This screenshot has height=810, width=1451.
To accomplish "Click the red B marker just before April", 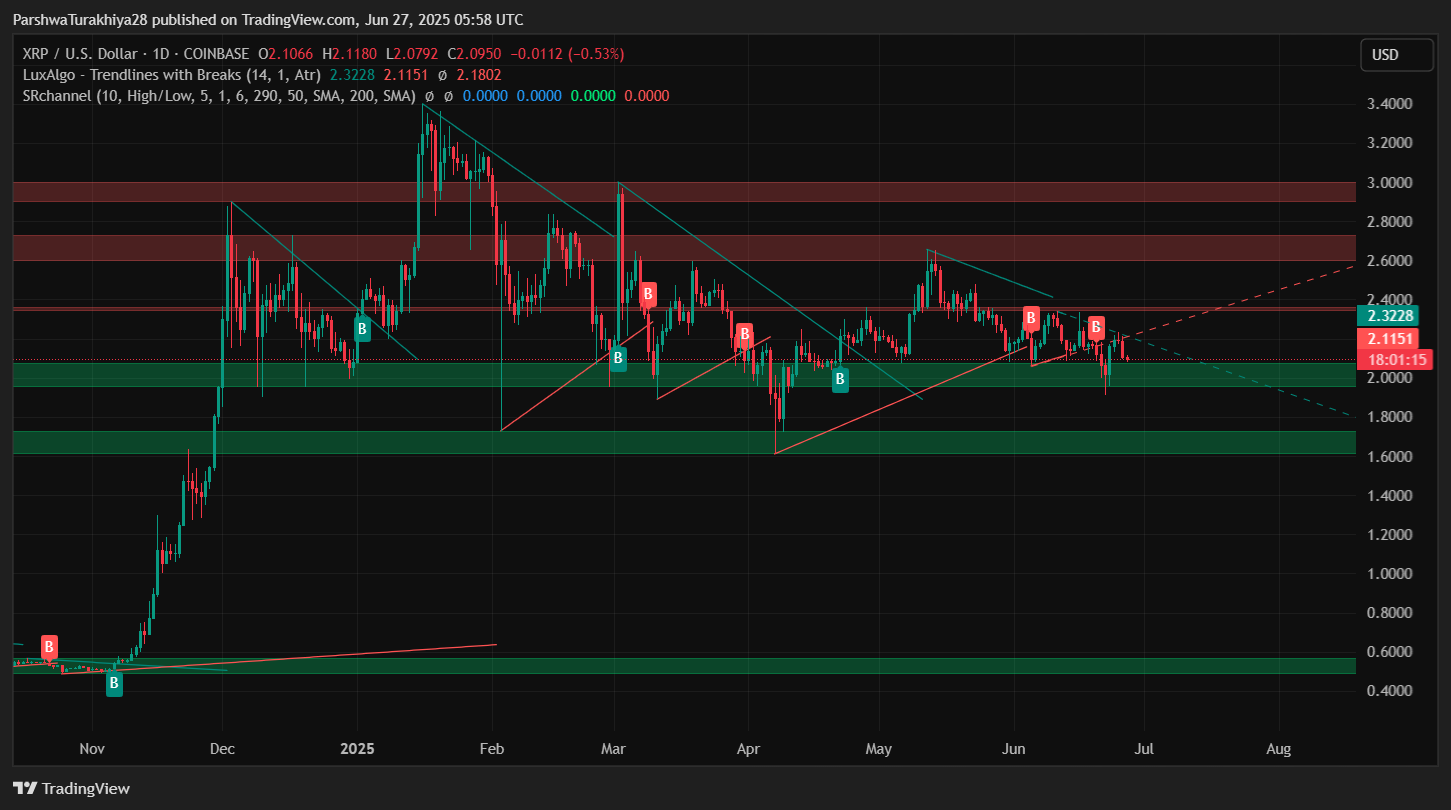I will 744,333.
